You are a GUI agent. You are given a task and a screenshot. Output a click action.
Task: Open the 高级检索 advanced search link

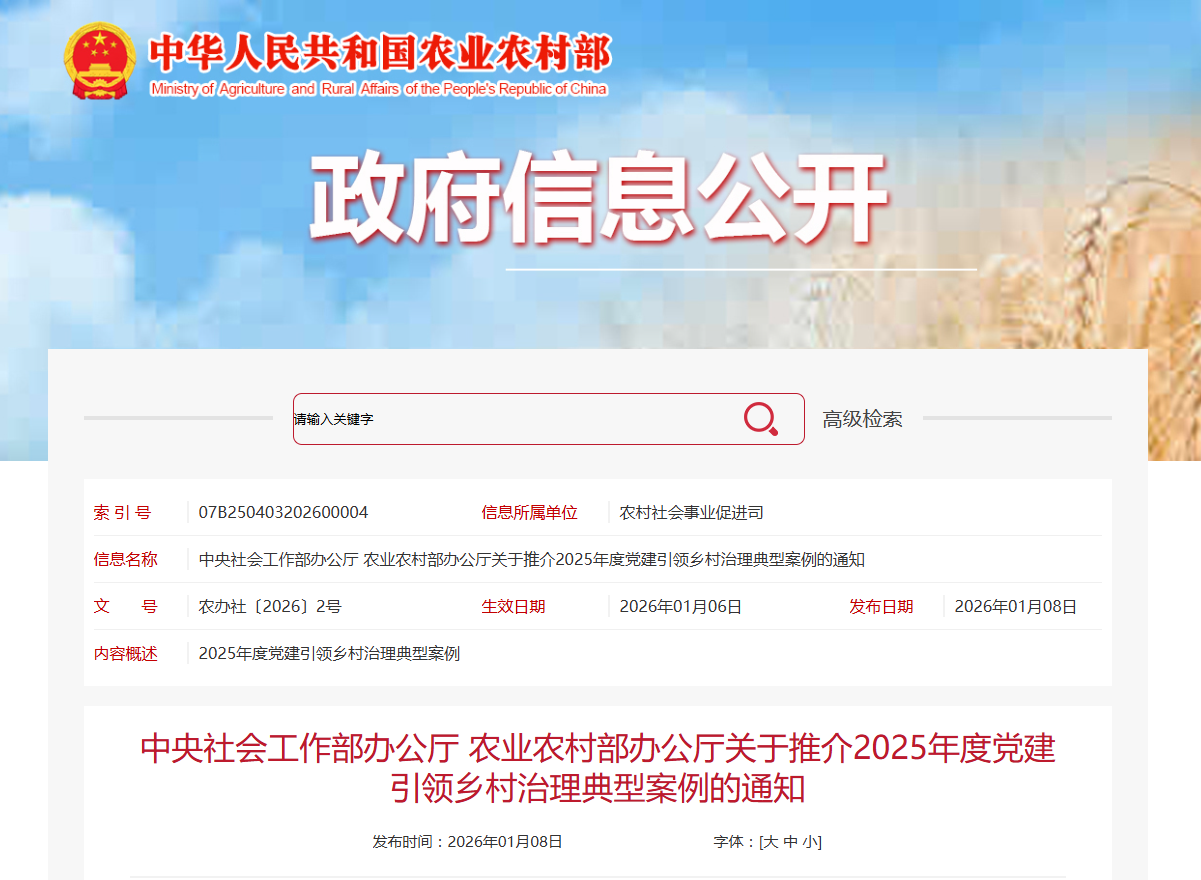pos(862,419)
